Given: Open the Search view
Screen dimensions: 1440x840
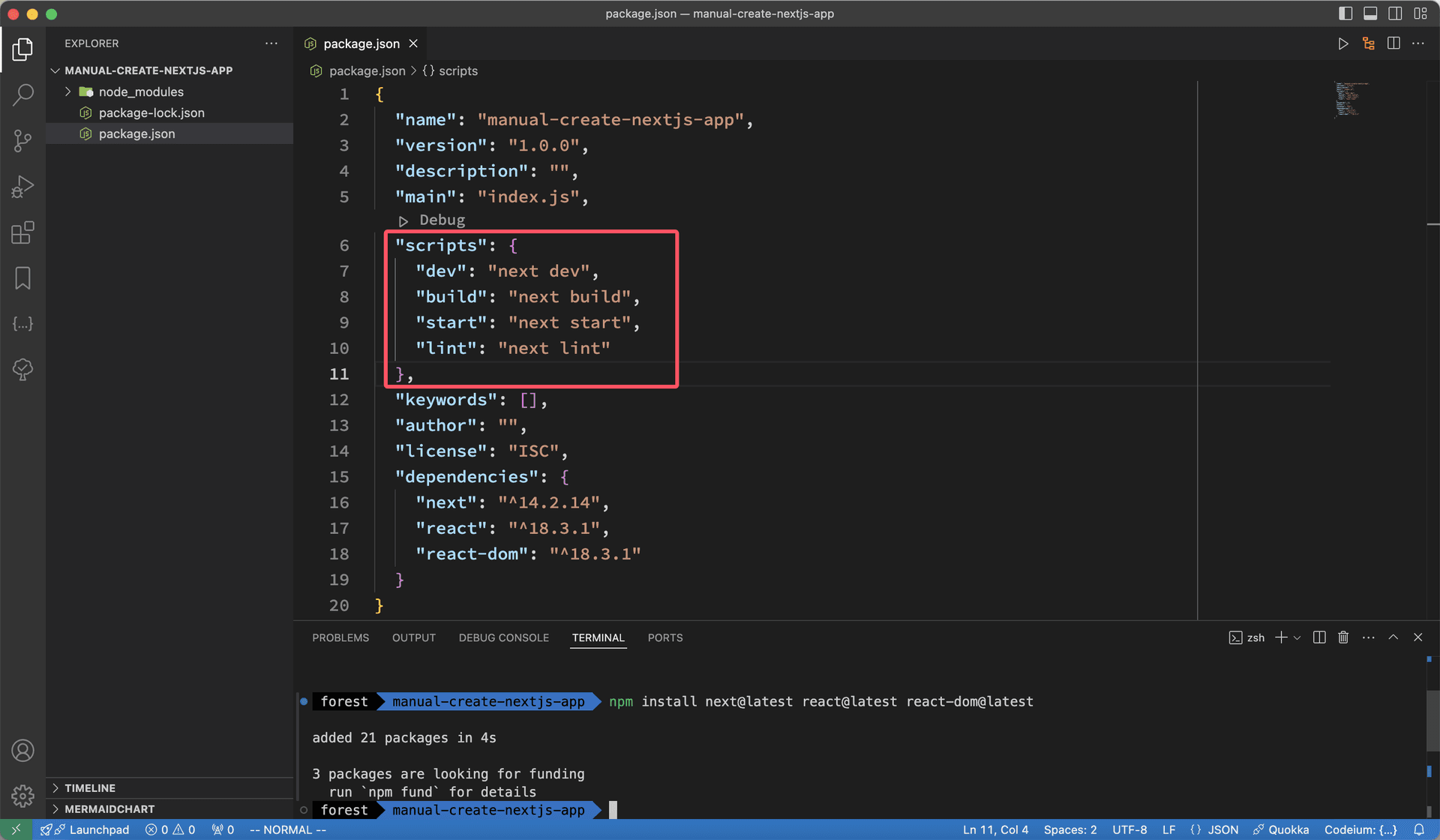Looking at the screenshot, I should click(22, 94).
